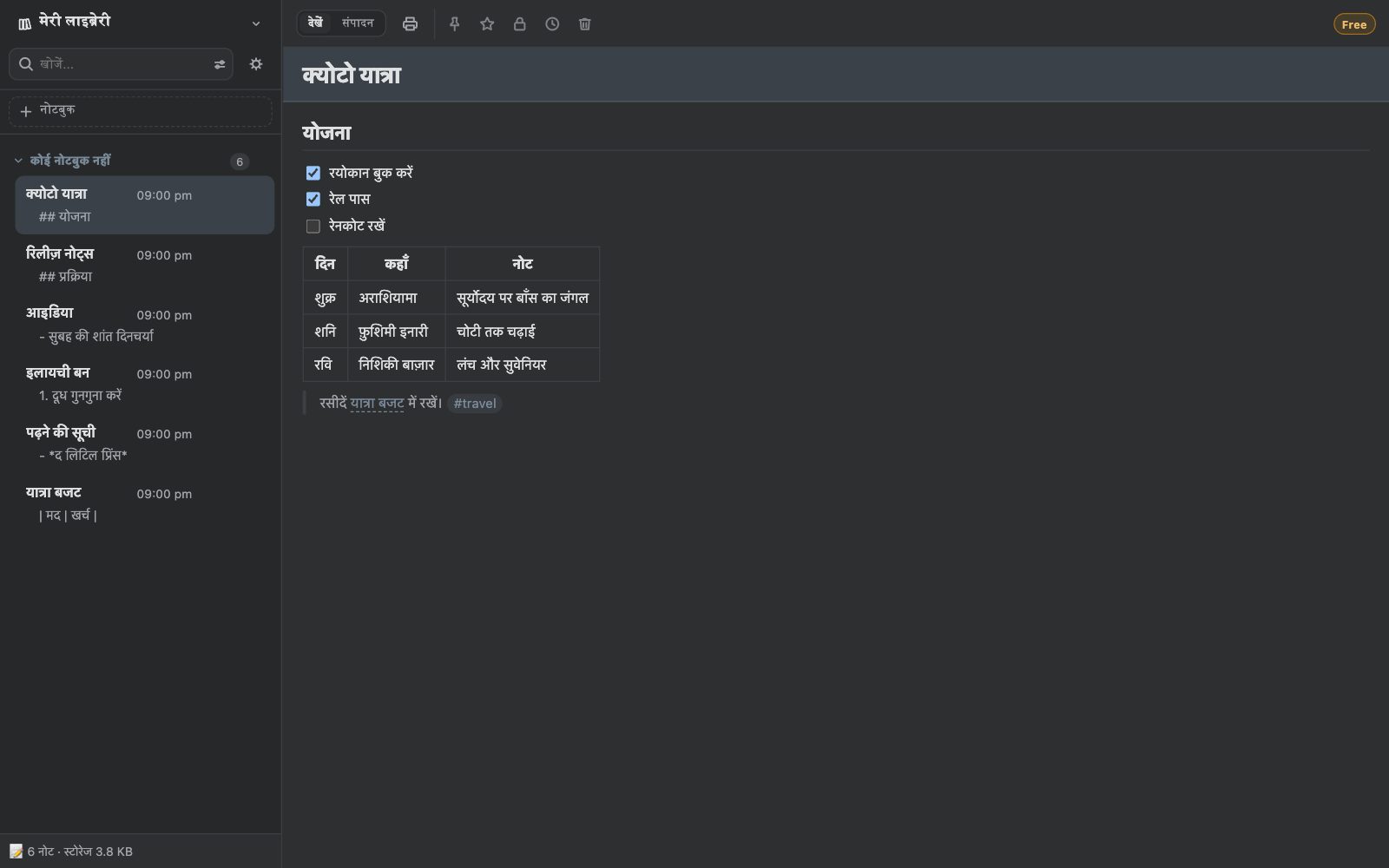Click the plus icon beside नोटबुक
The height and width of the screenshot is (868, 1389).
26,111
